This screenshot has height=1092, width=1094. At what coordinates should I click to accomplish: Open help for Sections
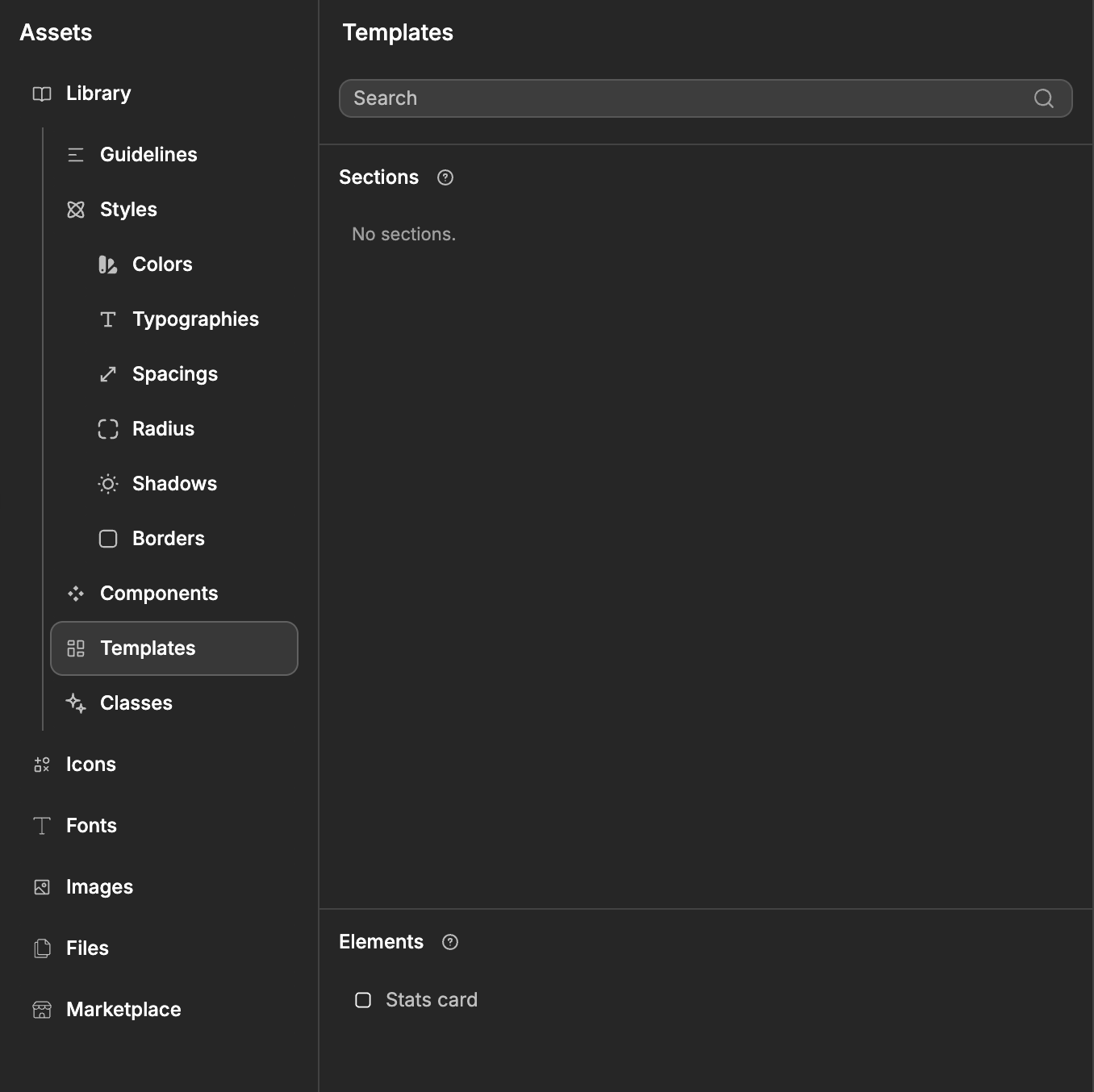pos(445,177)
